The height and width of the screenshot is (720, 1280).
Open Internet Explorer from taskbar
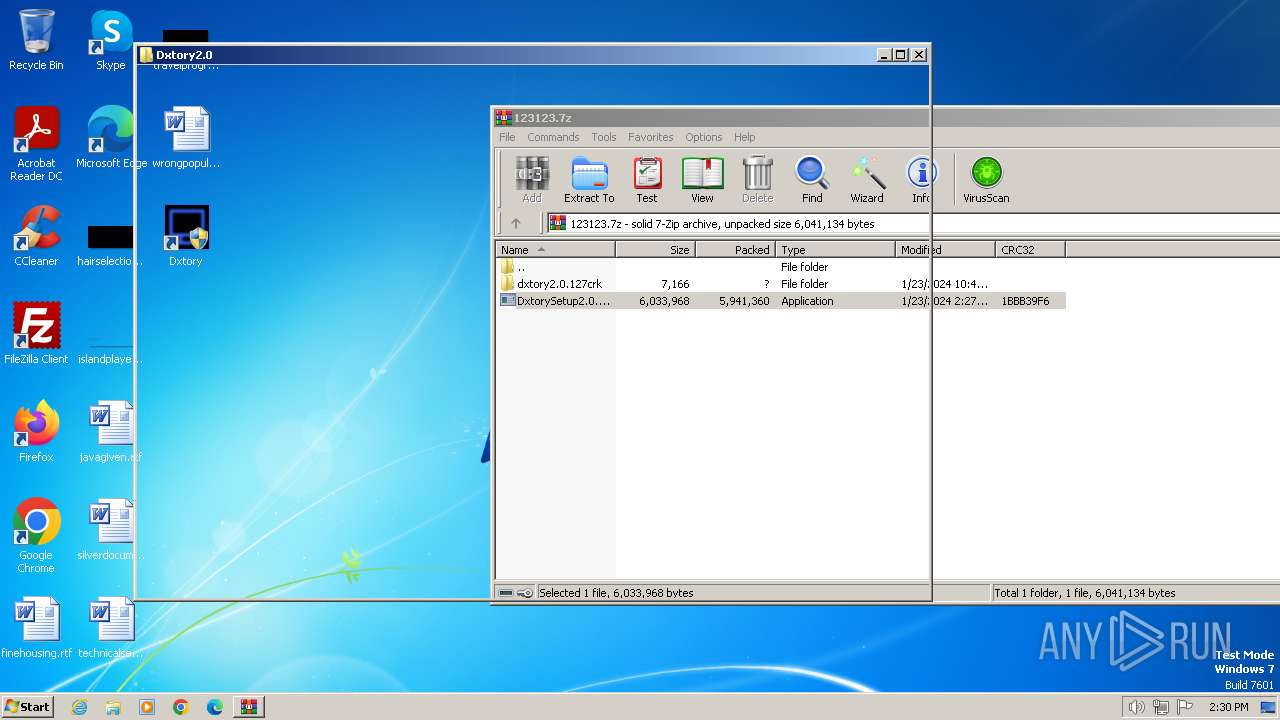coord(80,707)
